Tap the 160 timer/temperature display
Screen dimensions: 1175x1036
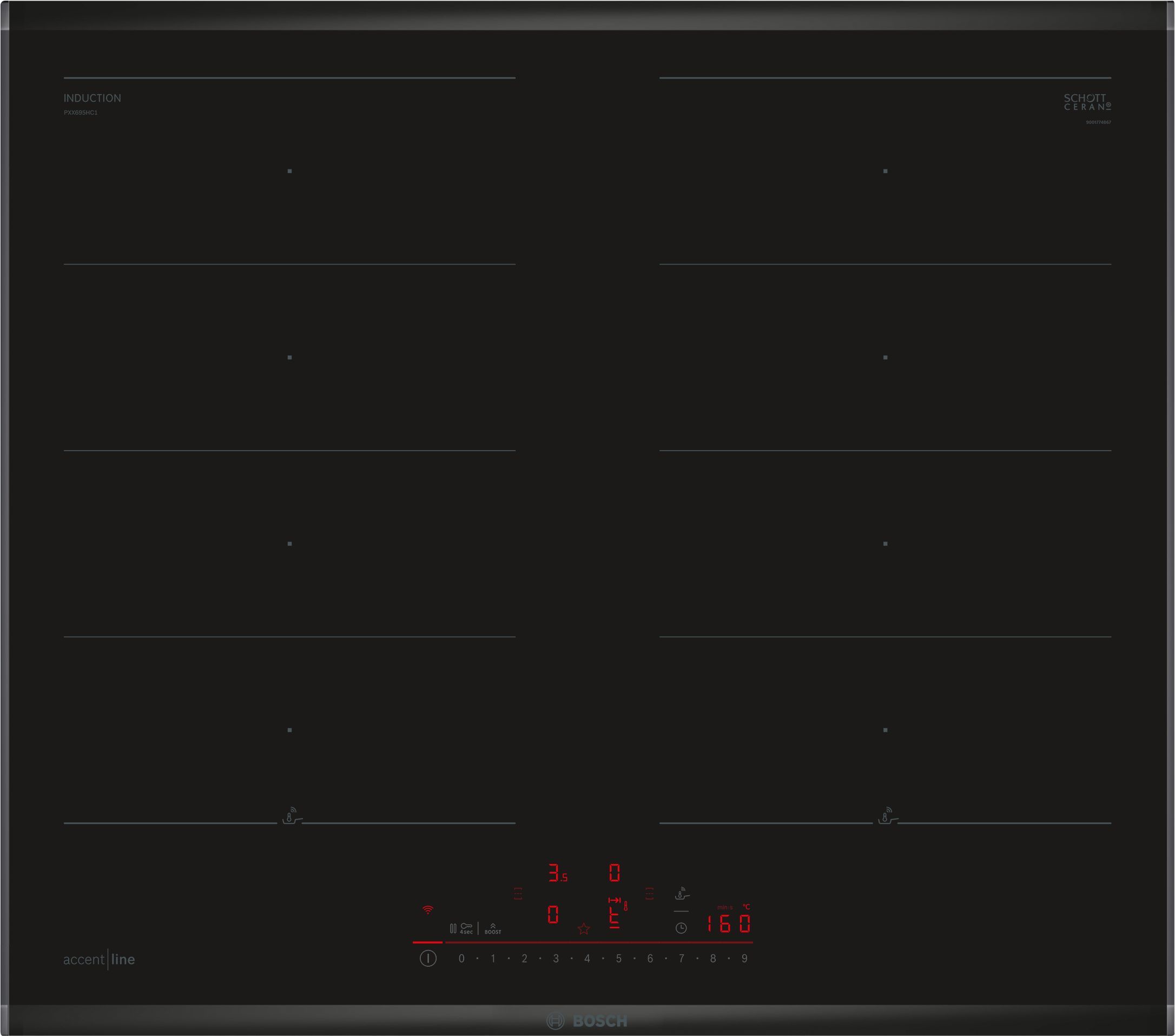pyautogui.click(x=728, y=924)
